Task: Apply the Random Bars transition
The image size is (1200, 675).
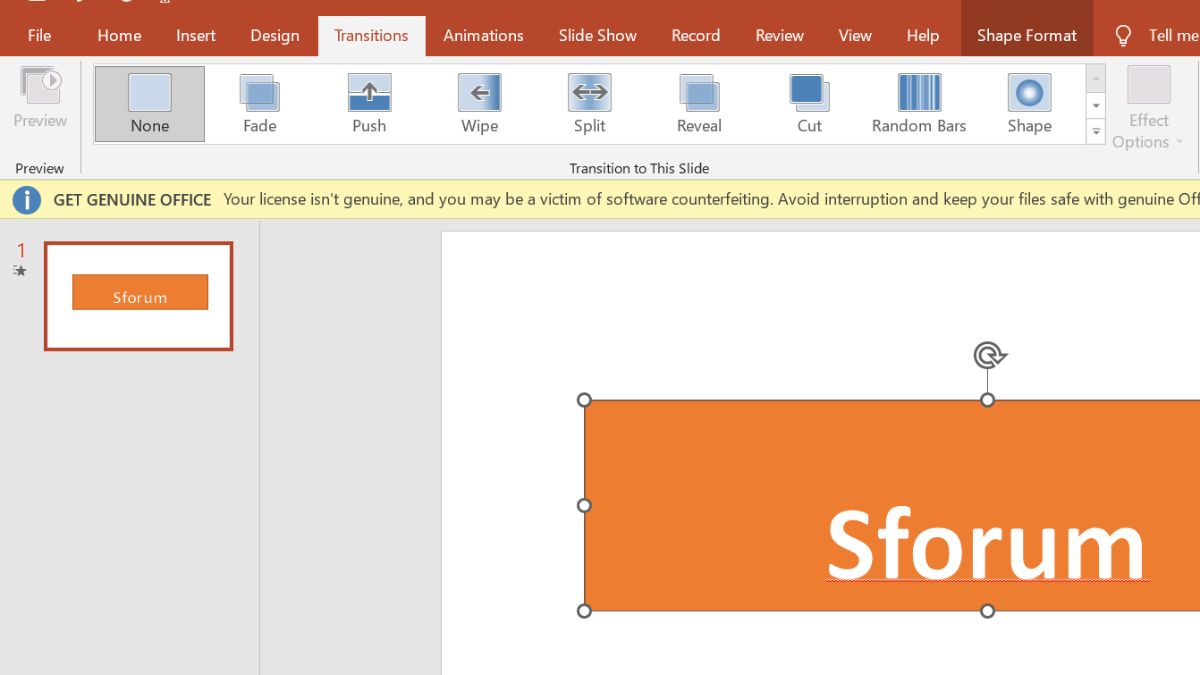Action: (x=918, y=103)
